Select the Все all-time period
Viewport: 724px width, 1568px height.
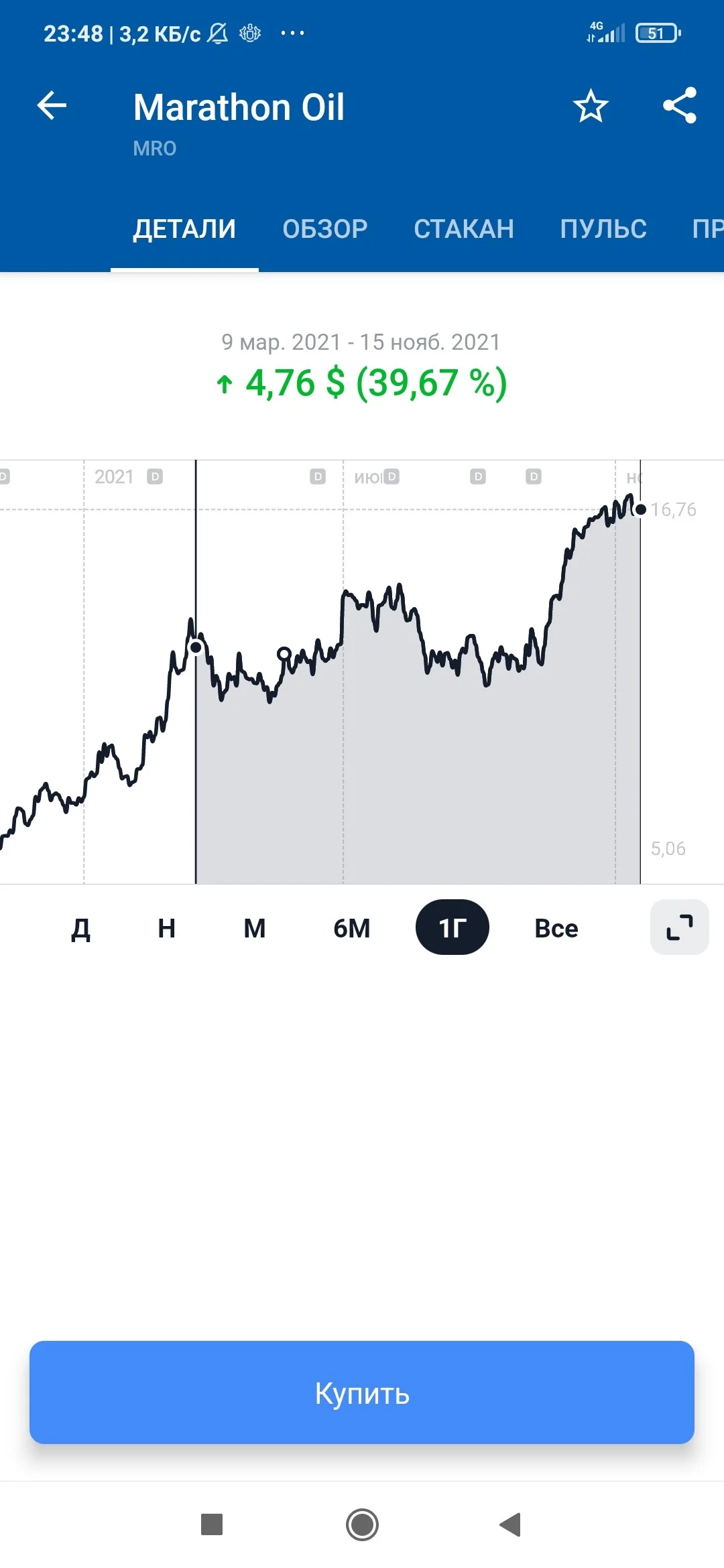(x=556, y=928)
